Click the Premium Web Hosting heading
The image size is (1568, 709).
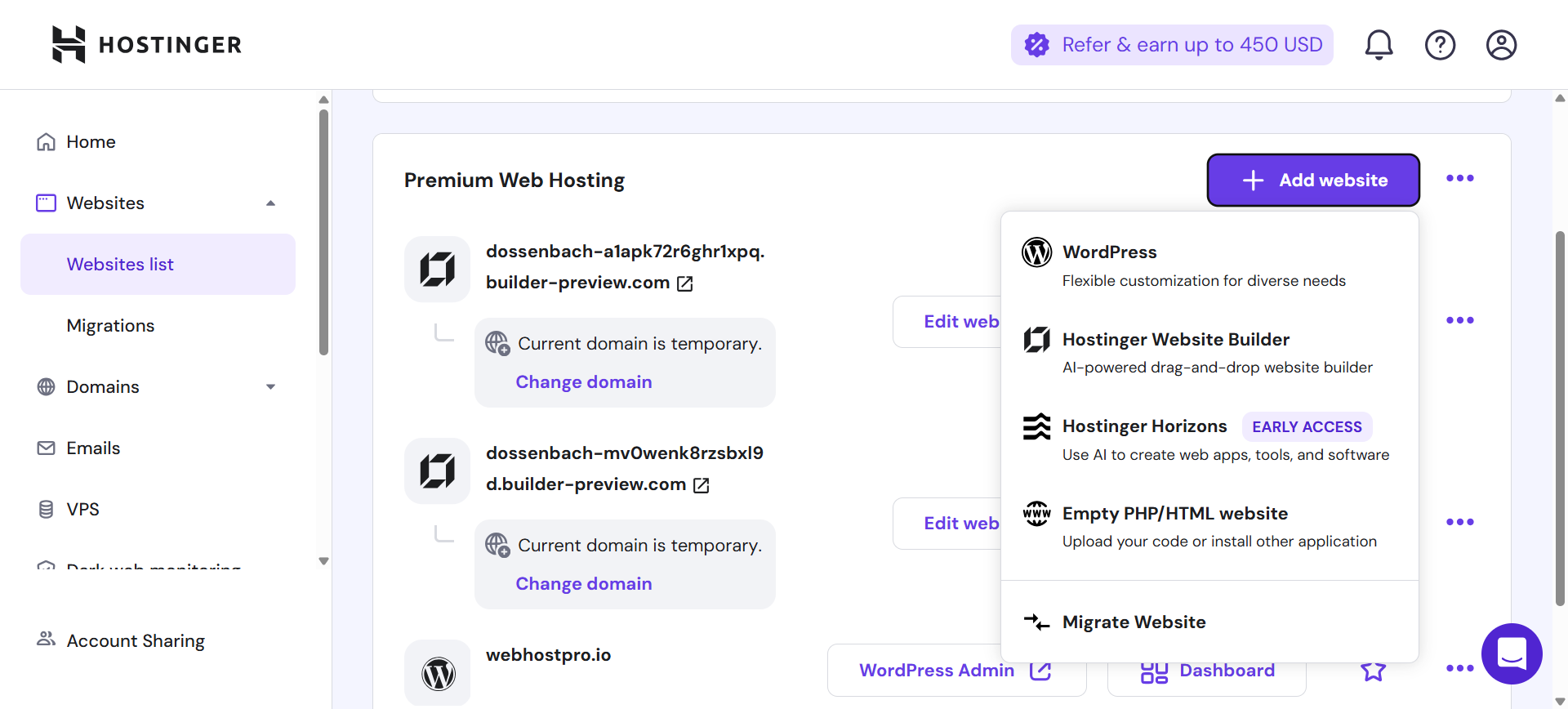click(514, 181)
